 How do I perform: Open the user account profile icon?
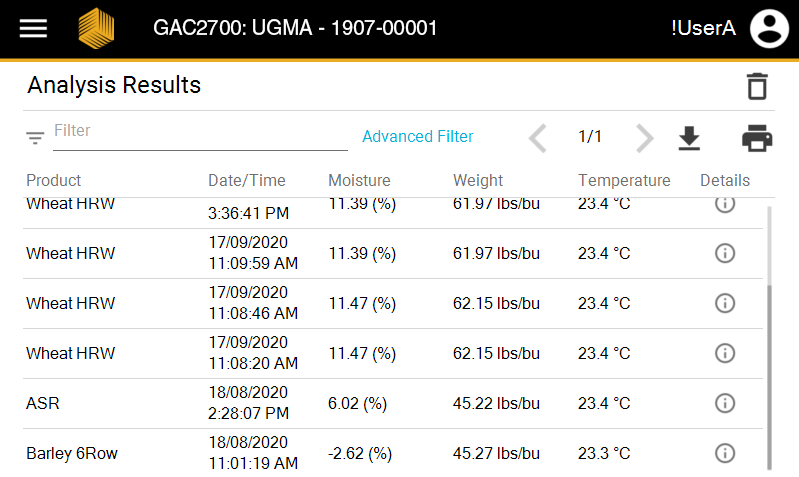[770, 28]
